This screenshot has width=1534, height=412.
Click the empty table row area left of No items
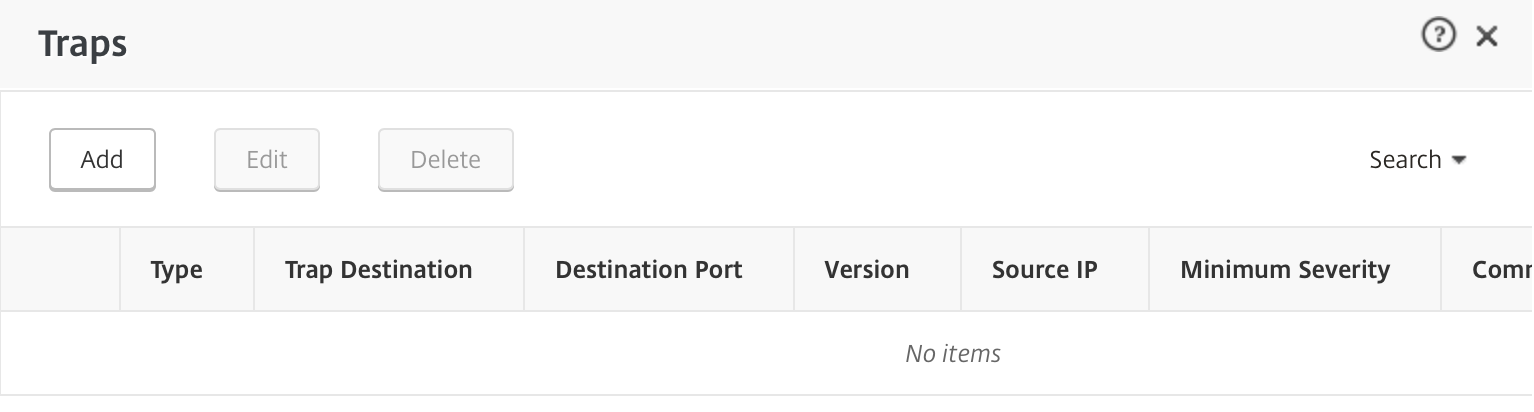pos(400,353)
